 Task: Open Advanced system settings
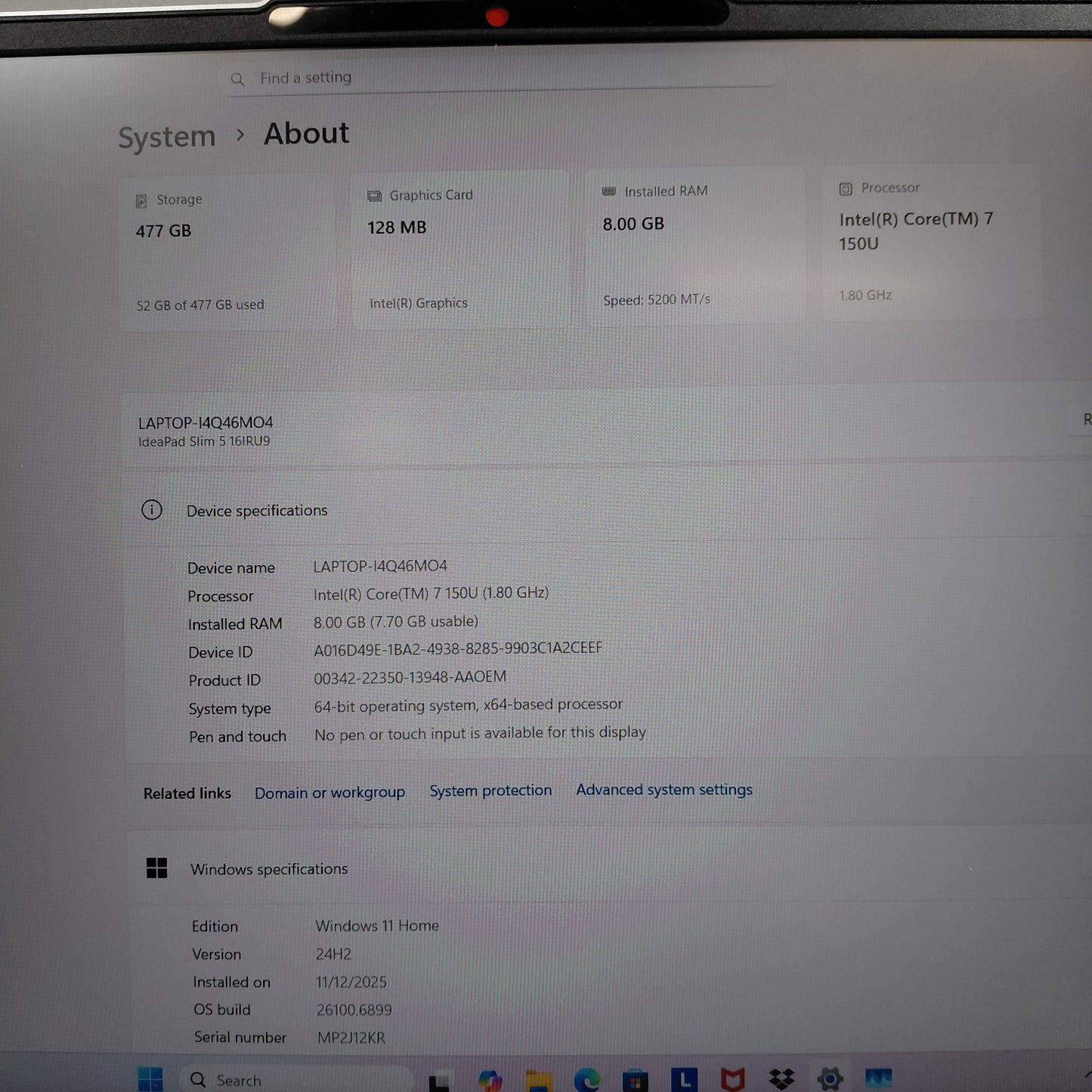point(664,790)
